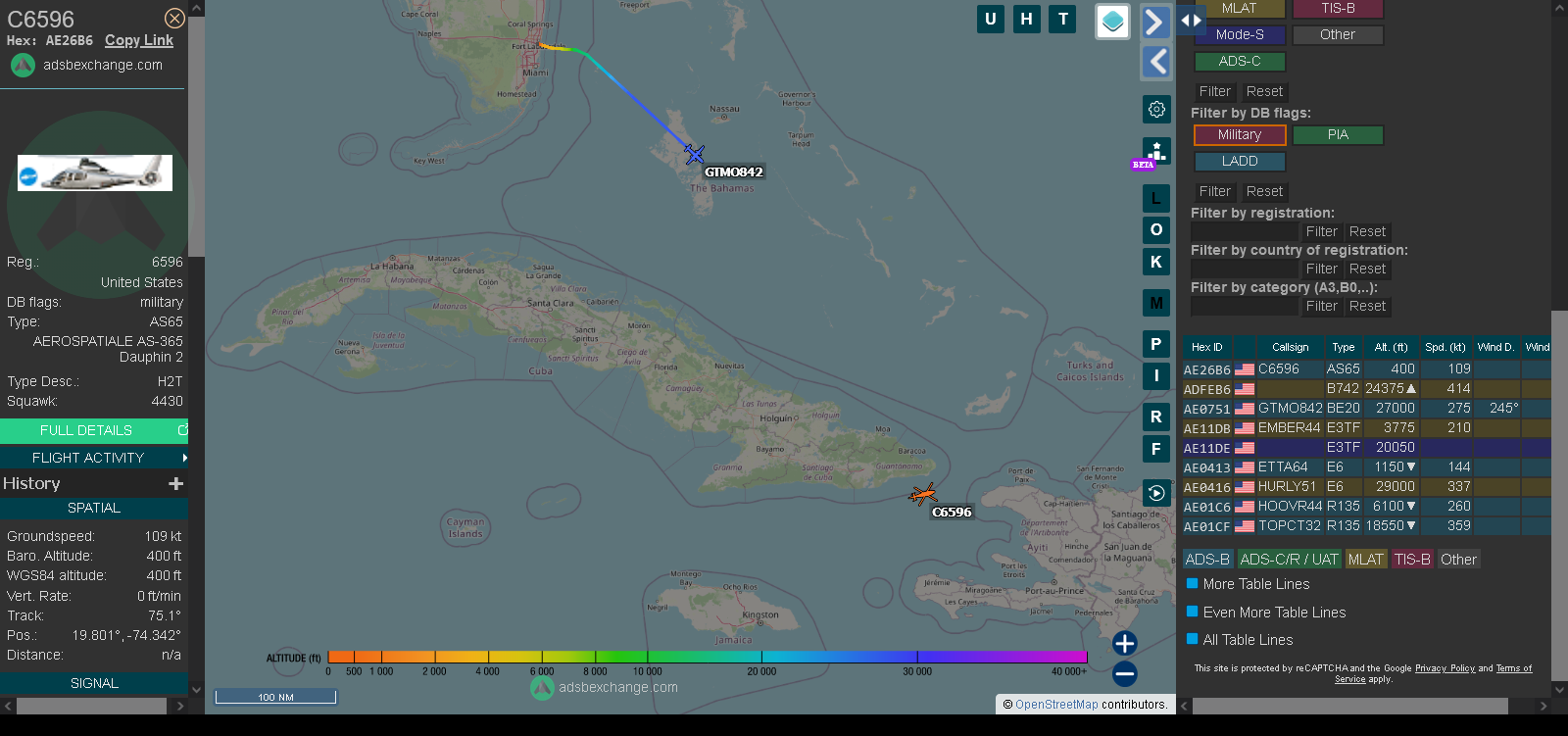
Task: Sort table by Type column
Action: tap(1344, 347)
